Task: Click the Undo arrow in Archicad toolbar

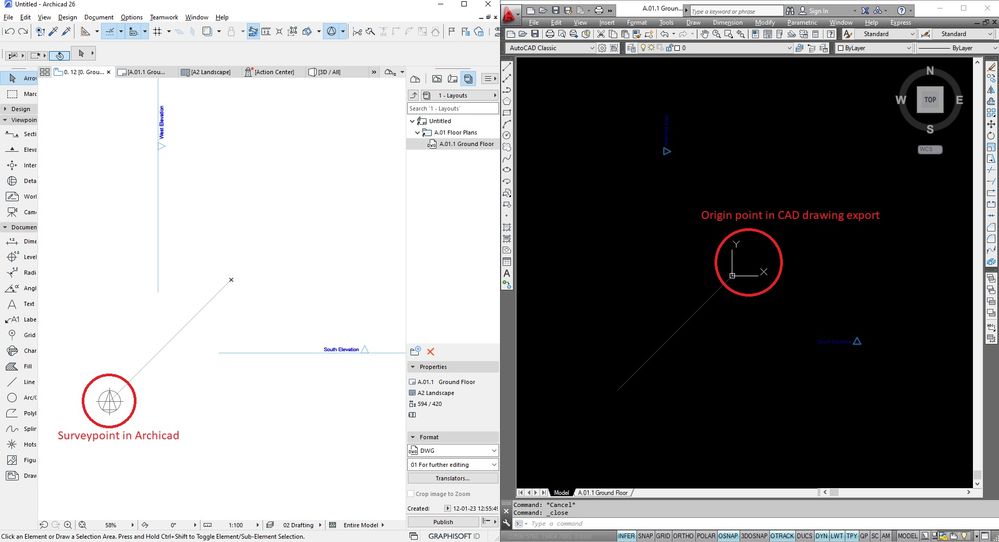Action: pos(9,31)
